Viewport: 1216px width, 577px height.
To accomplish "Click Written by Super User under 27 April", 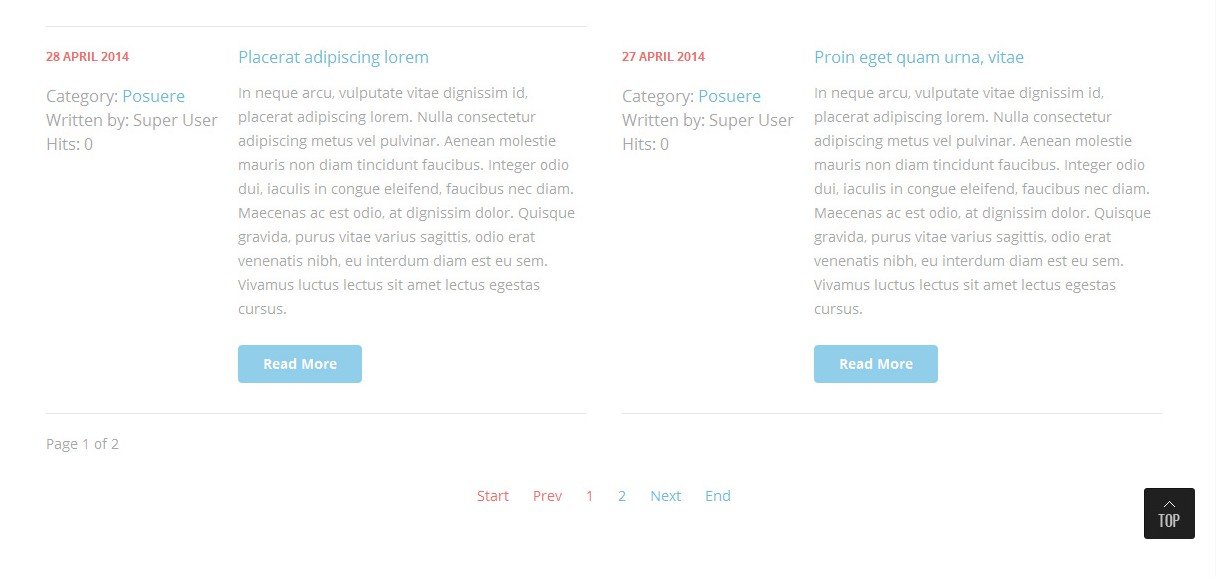I will (707, 120).
